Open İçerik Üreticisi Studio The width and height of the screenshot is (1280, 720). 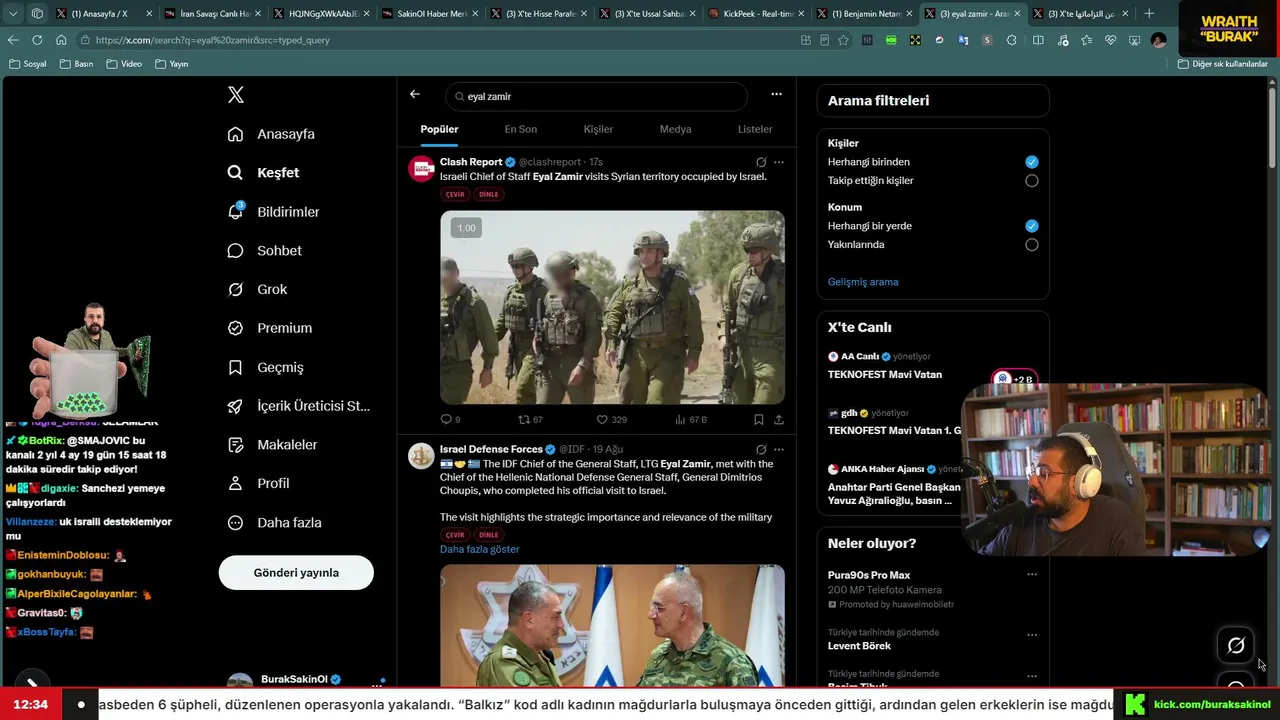point(298,406)
